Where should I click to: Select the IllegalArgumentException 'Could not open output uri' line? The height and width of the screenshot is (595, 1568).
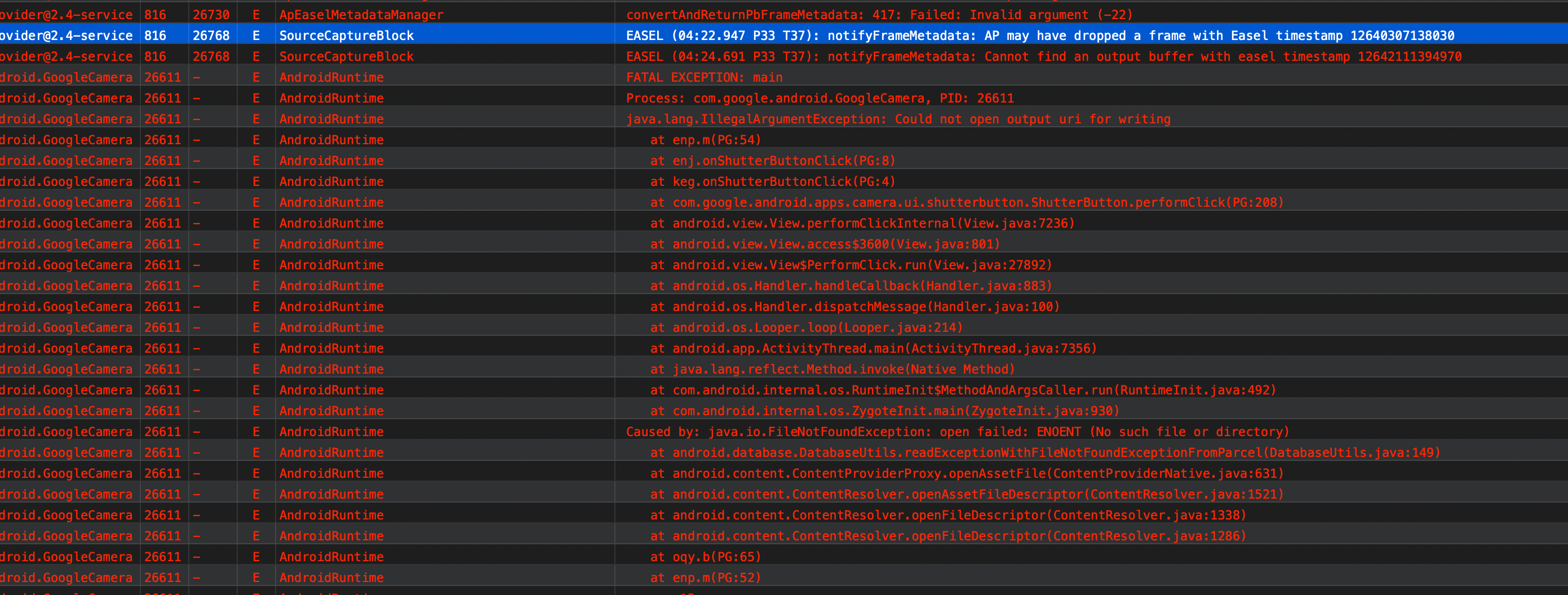pos(898,119)
